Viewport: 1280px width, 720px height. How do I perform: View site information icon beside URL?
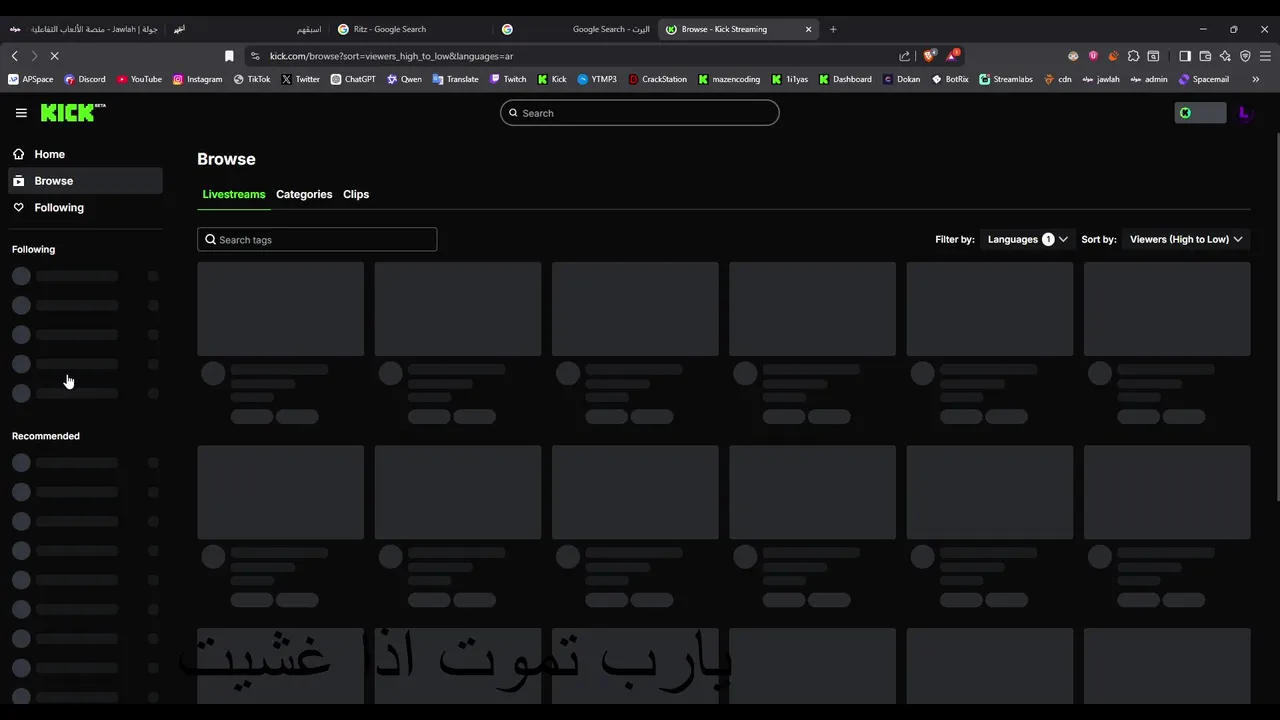(x=255, y=56)
